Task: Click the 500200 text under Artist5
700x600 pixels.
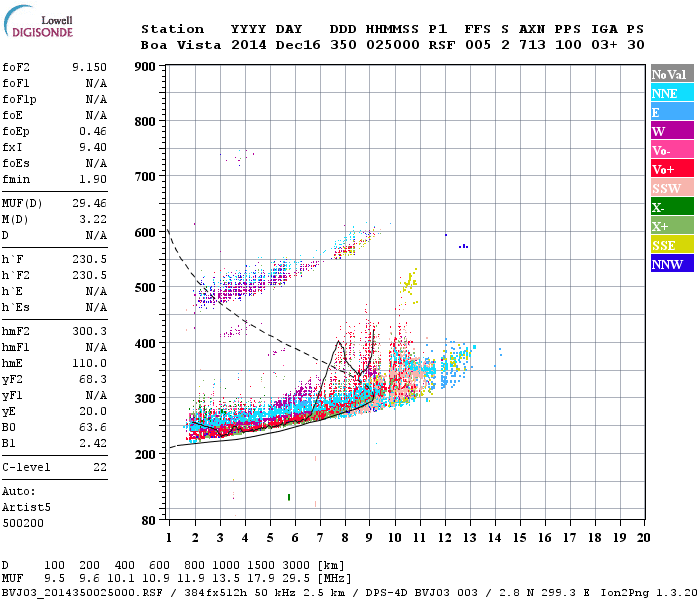Action: (x=23, y=523)
